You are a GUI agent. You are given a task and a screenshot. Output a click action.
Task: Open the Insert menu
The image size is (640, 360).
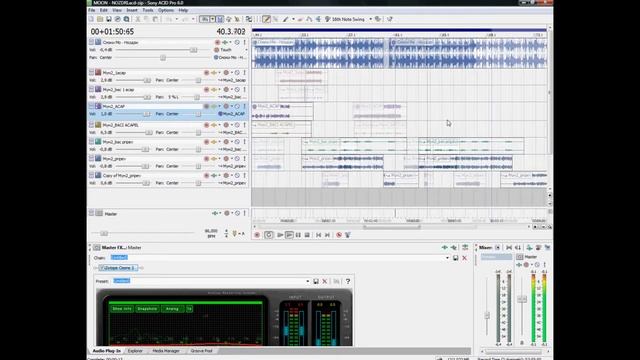click(132, 10)
